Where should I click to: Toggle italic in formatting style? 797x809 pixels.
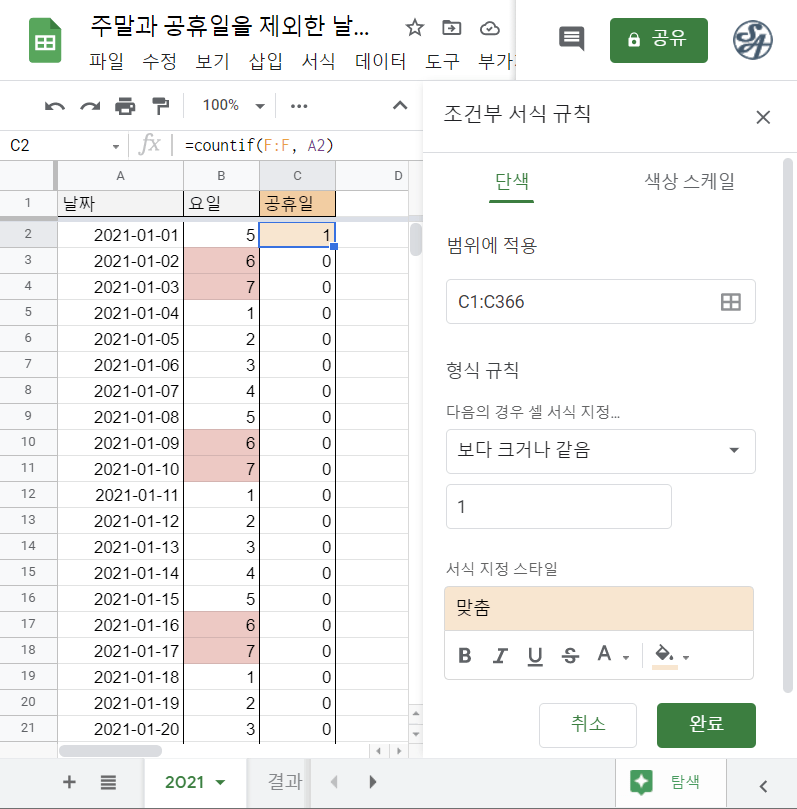(500, 656)
